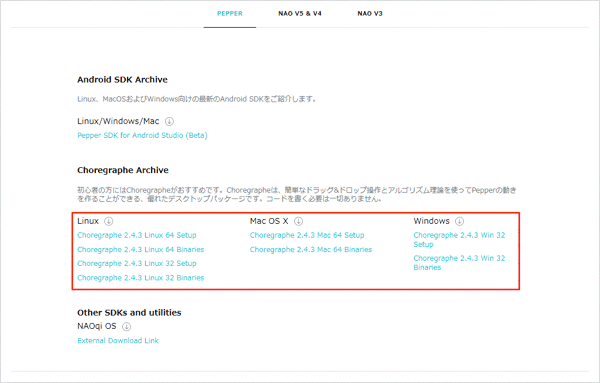The image size is (600, 383).
Task: Select the NAO V3 tab
Action: pos(370,13)
